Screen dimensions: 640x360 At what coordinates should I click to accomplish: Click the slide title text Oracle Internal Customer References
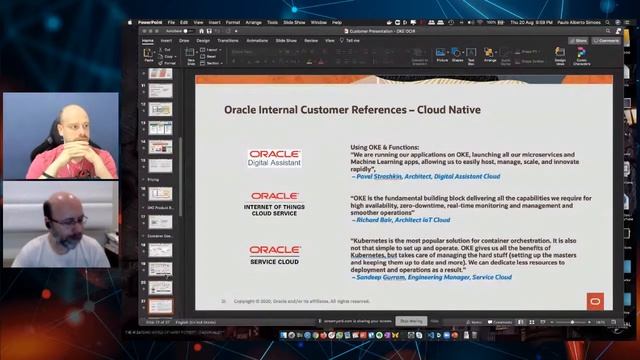(x=352, y=110)
